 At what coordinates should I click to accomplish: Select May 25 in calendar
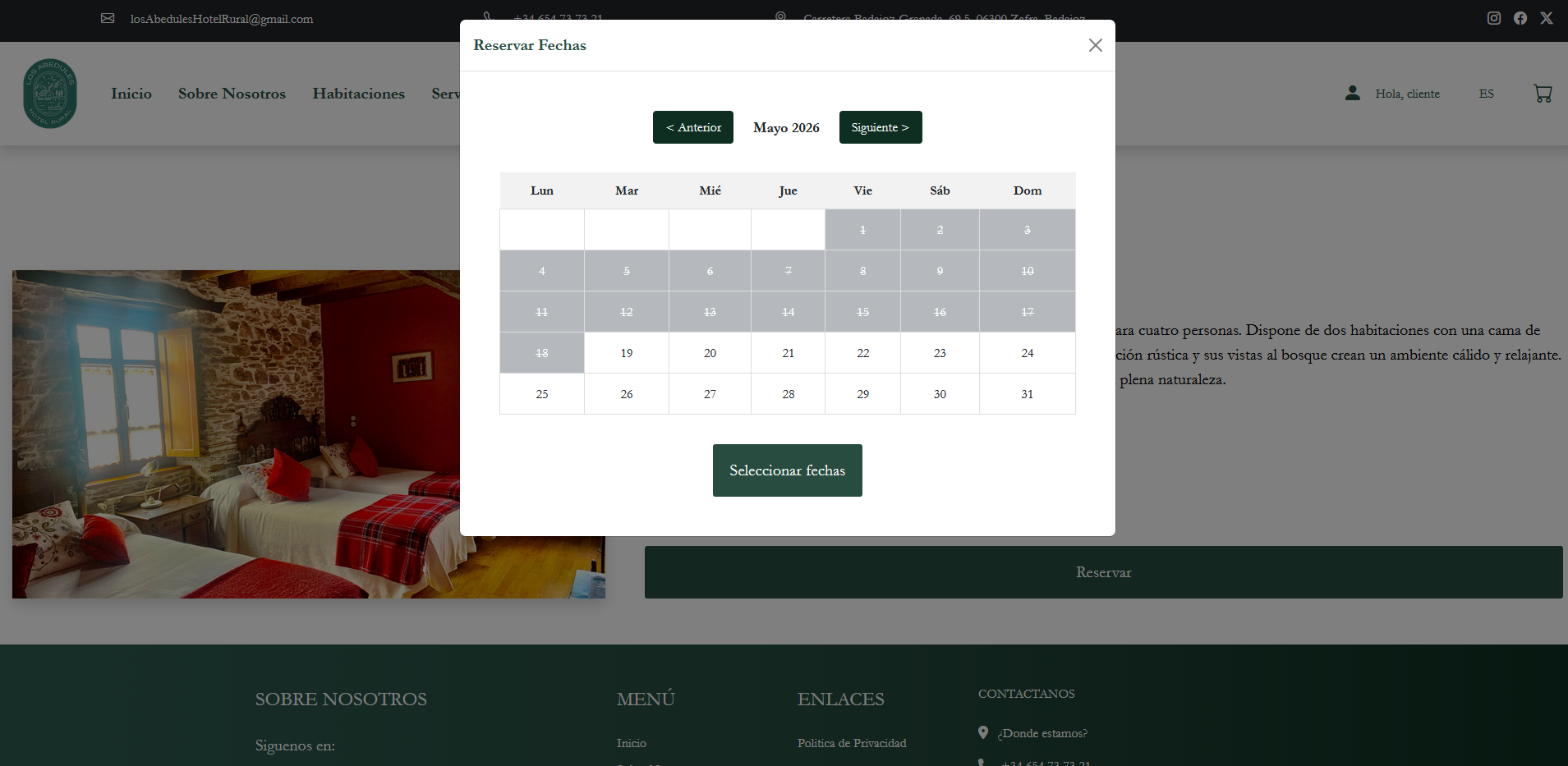tap(542, 394)
